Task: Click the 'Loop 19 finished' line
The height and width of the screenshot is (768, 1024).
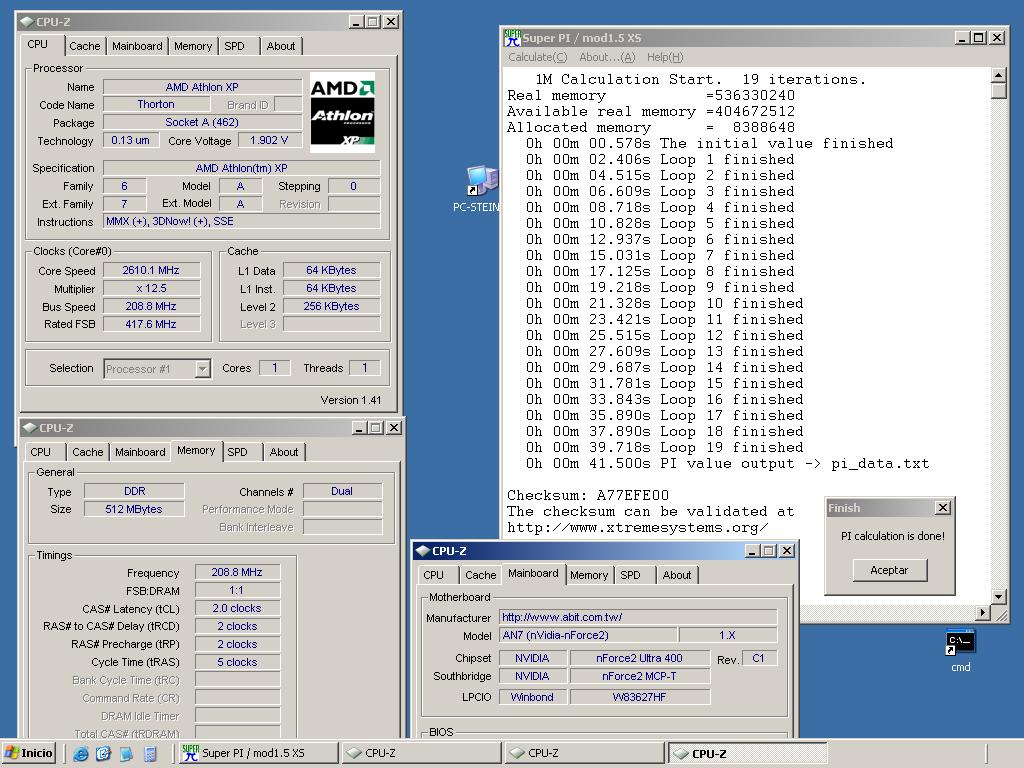Action: point(665,447)
